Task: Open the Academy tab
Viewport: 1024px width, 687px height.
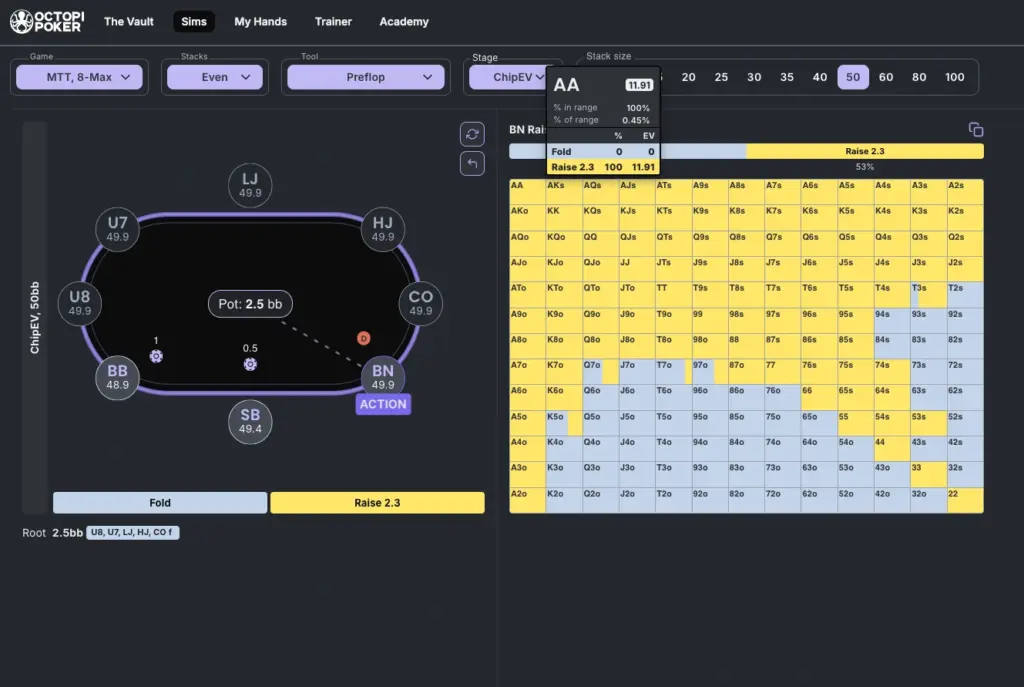Action: click(404, 22)
